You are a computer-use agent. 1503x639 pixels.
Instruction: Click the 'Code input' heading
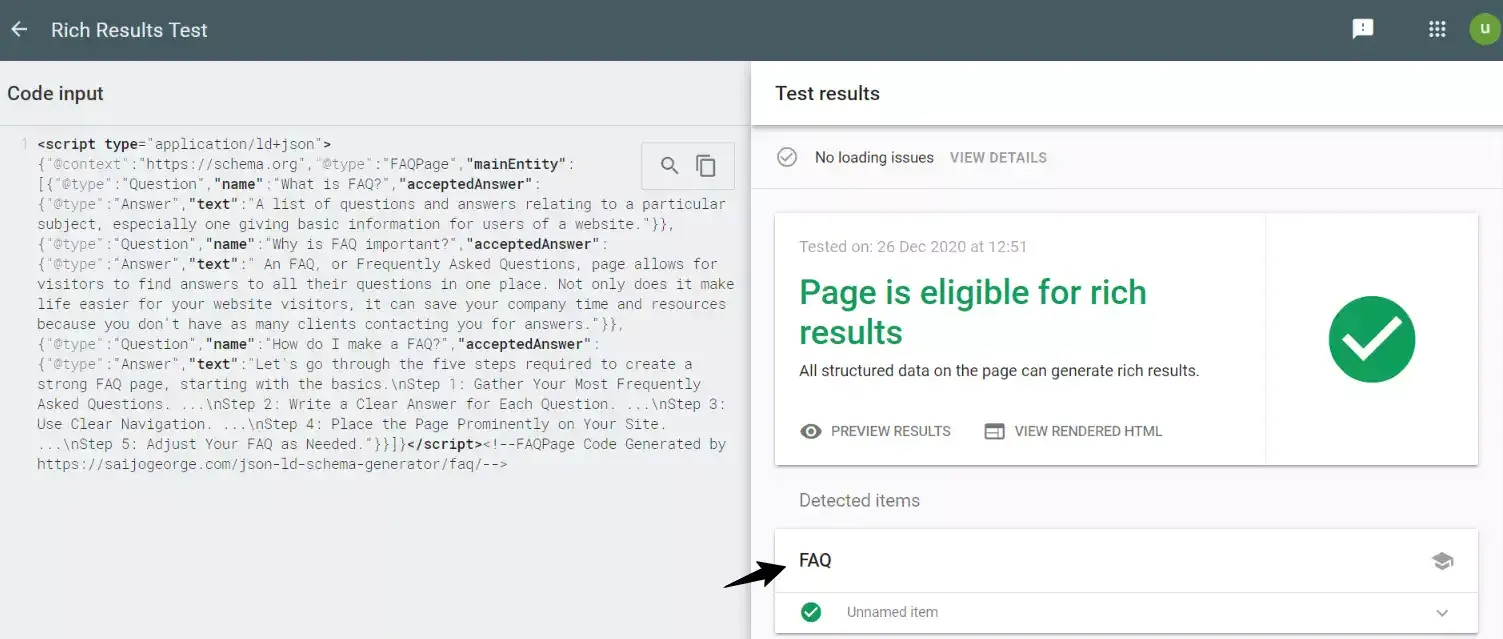56,93
